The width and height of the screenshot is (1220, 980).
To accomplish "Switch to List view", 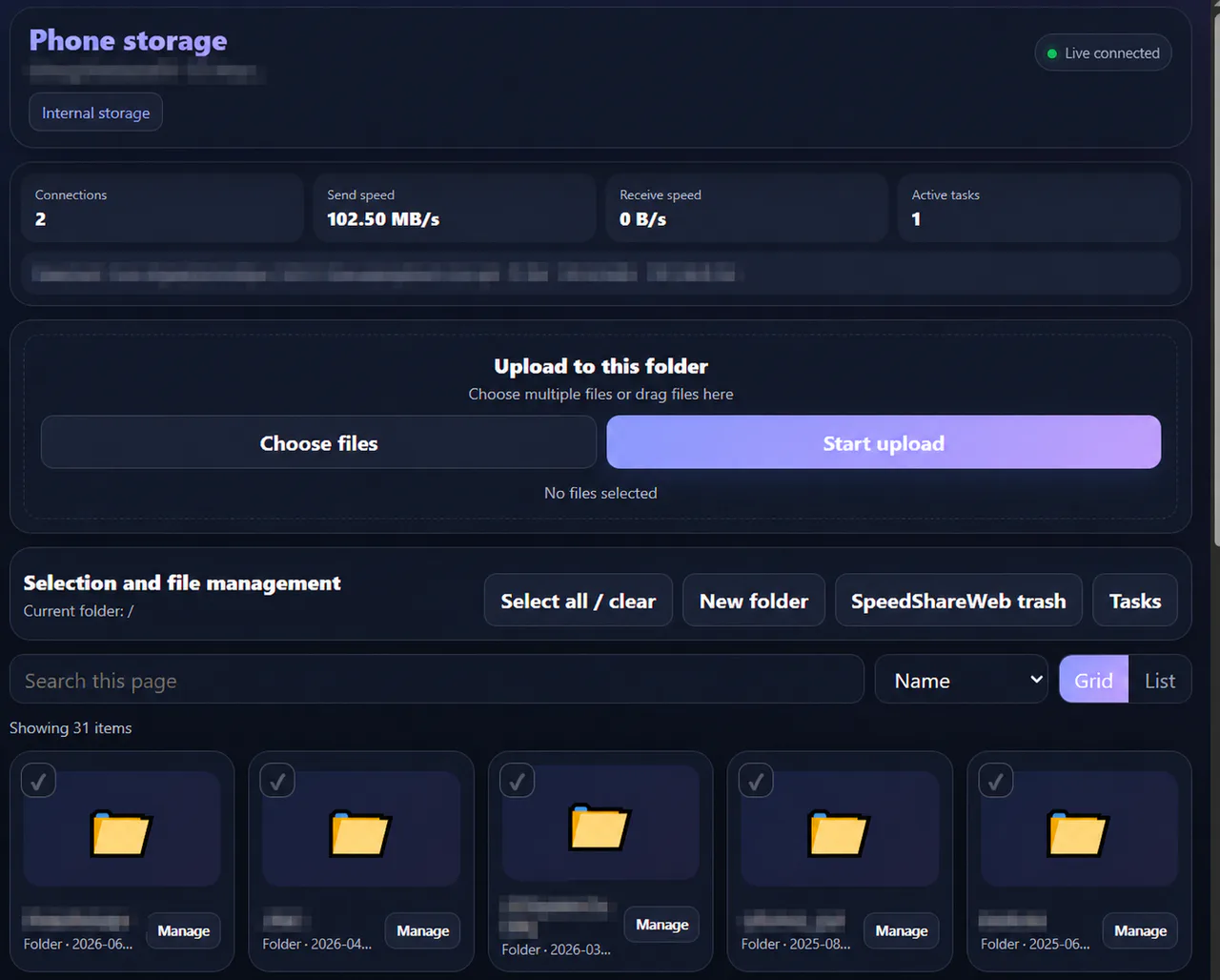I will 1160,680.
